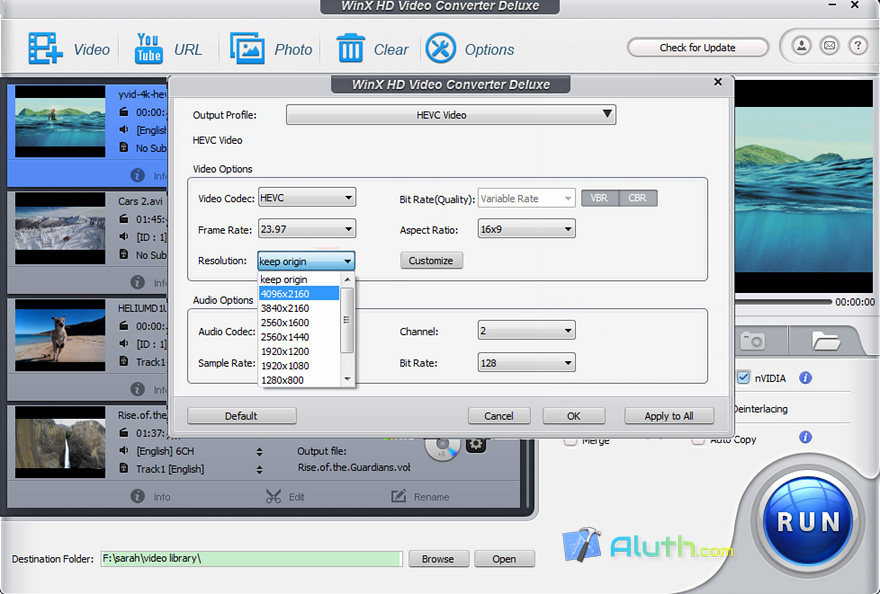The width and height of the screenshot is (880, 594).
Task: Open the Bit Rate Quality dropdown
Action: pyautogui.click(x=526, y=198)
